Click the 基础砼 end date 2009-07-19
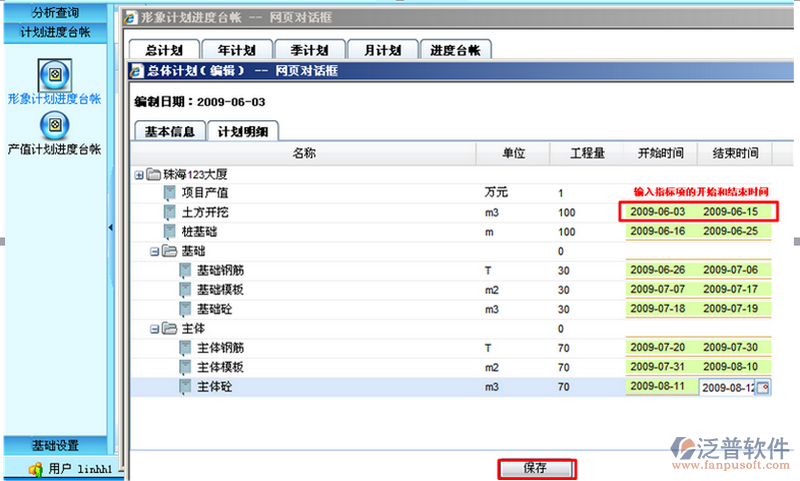 pos(731,309)
